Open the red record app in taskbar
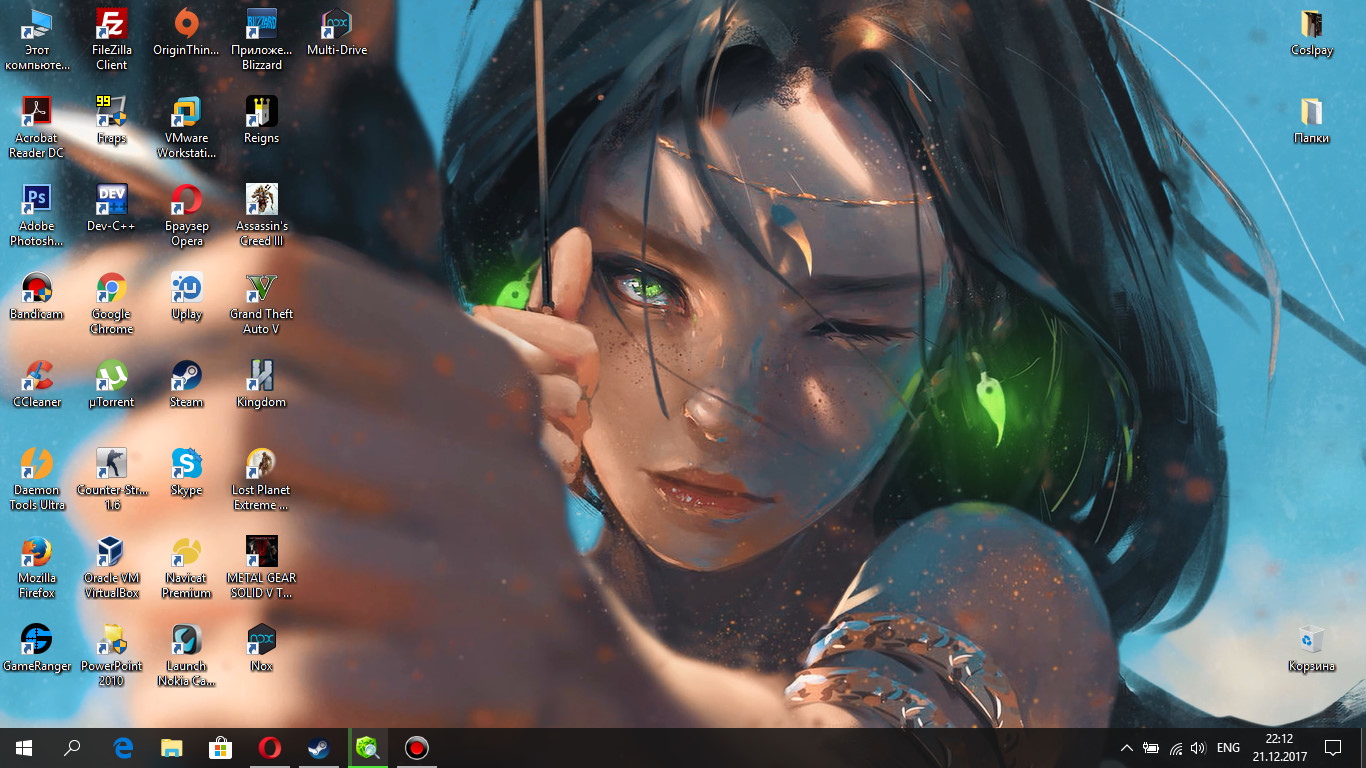The height and width of the screenshot is (768, 1366). (x=417, y=748)
